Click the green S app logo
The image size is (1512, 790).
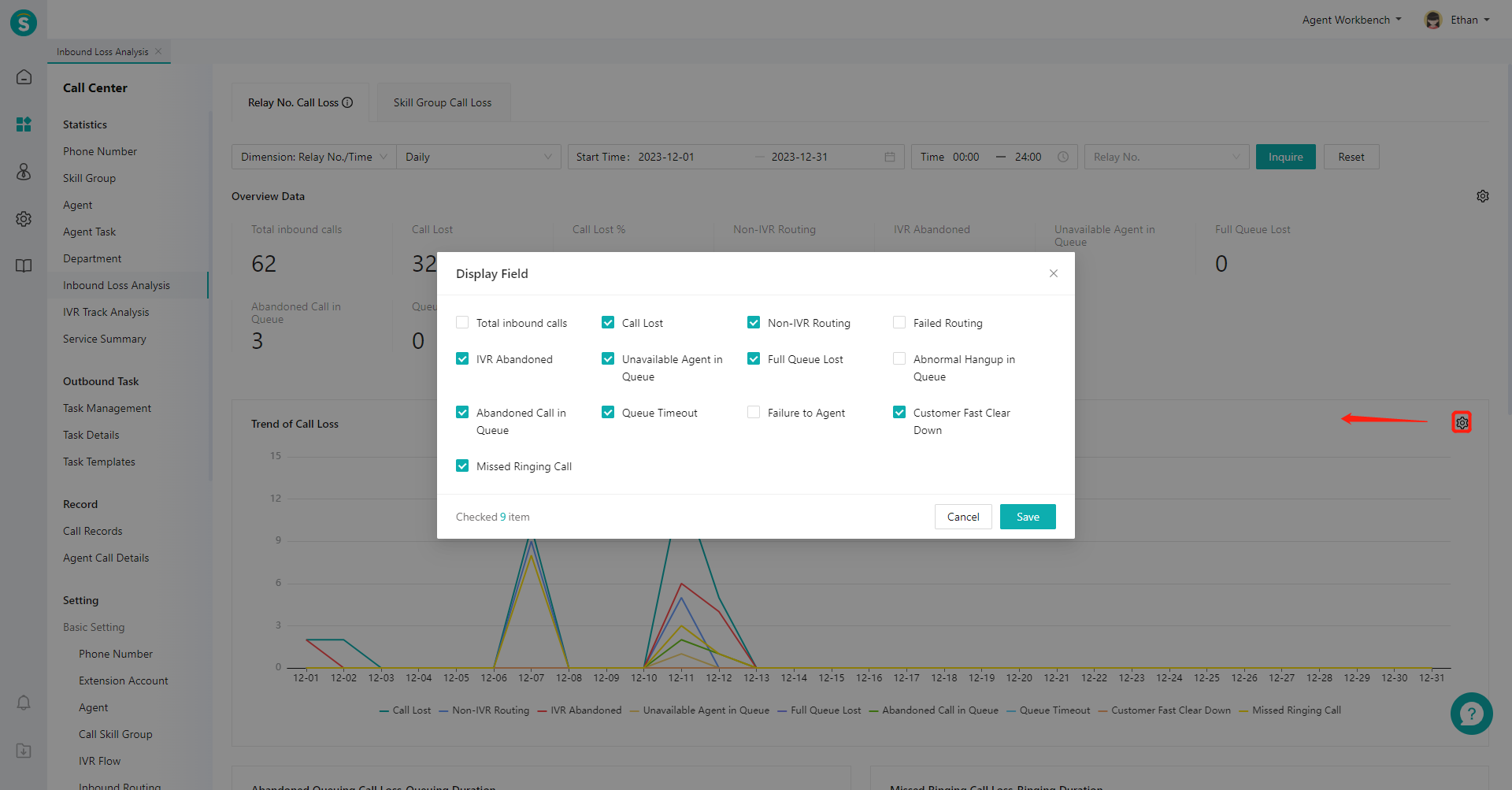coord(24,23)
